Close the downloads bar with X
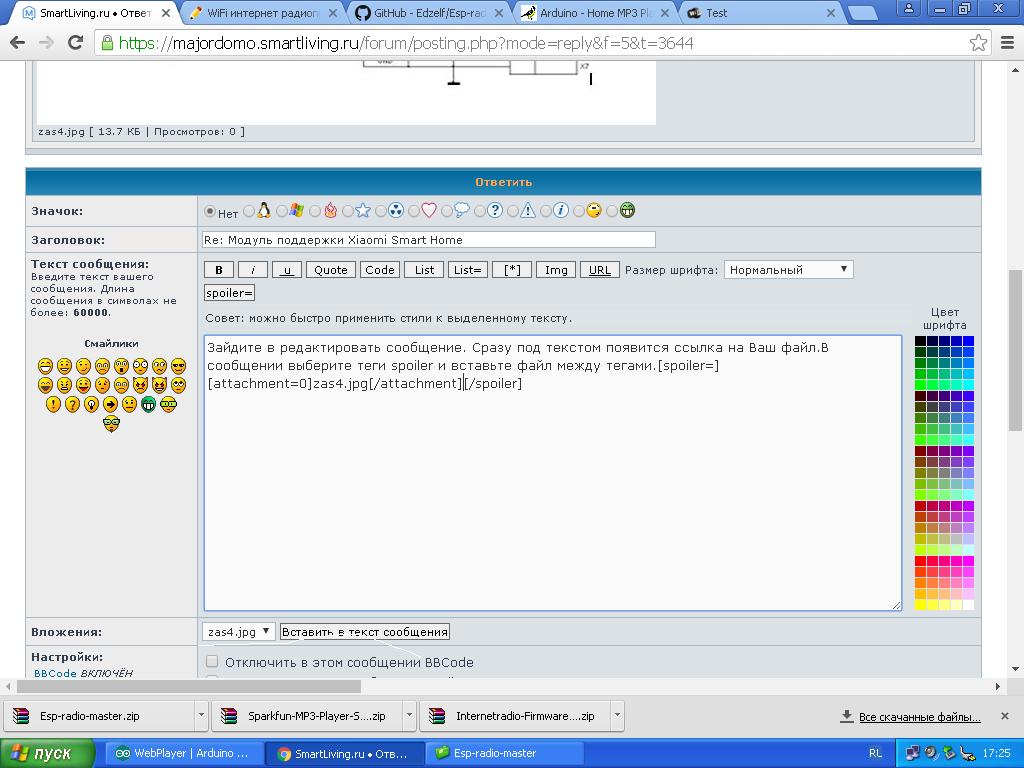The width and height of the screenshot is (1024, 768). [1005, 716]
